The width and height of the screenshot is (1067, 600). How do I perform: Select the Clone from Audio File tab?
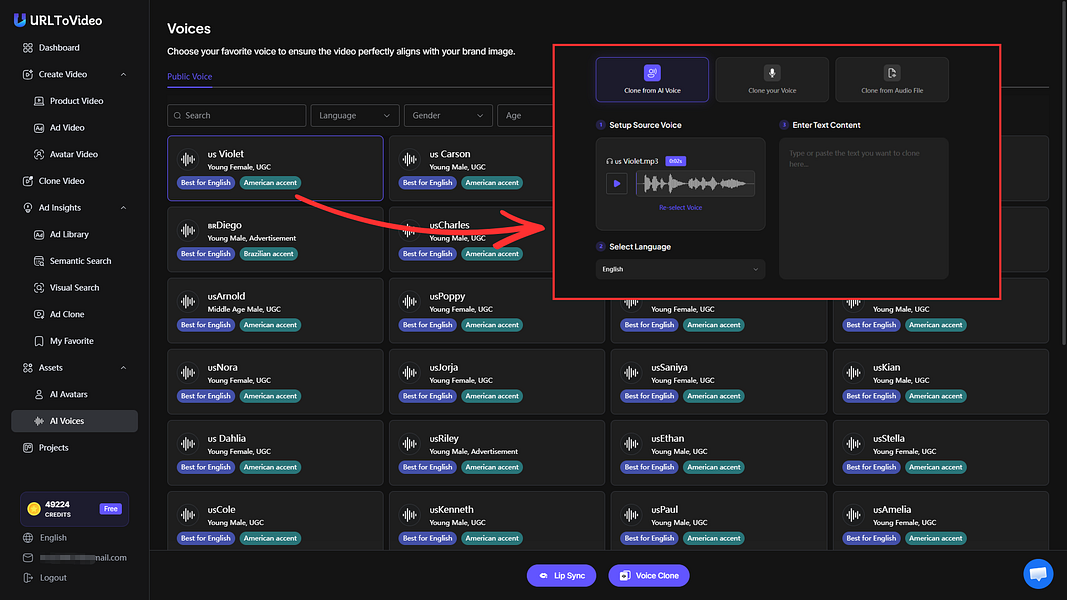pyautogui.click(x=892, y=80)
